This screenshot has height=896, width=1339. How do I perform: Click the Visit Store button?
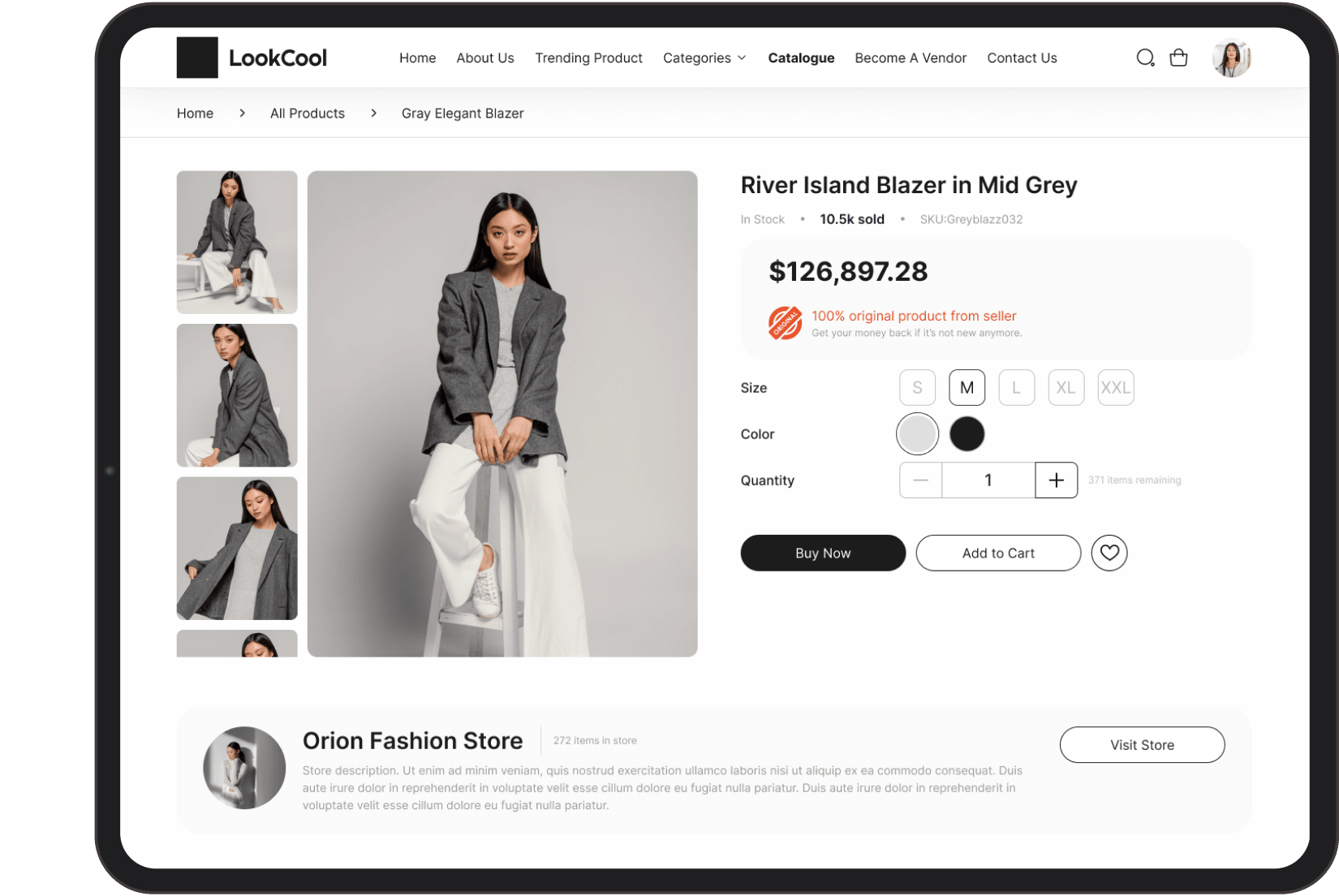(1142, 745)
